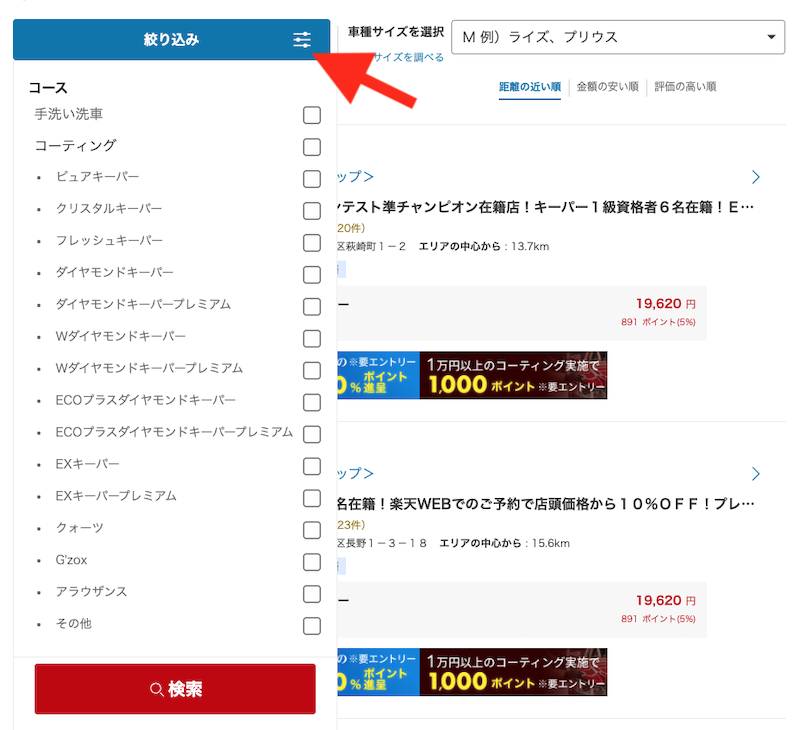Sort results by 金額の安い順
800x730 pixels.
tap(607, 87)
